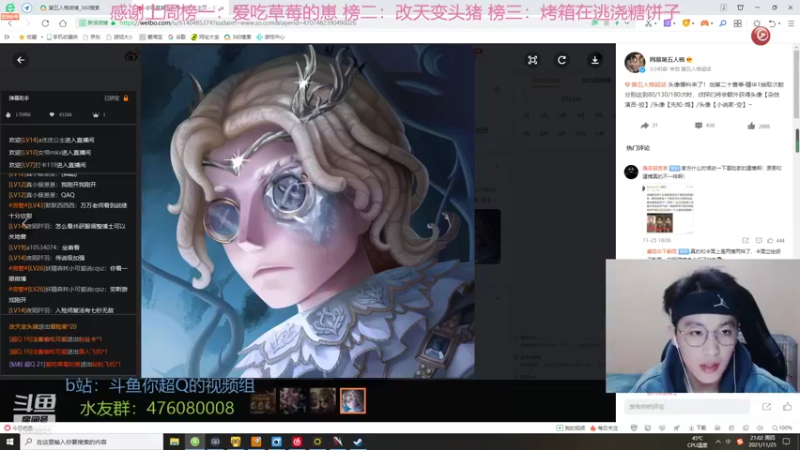This screenshot has width=800, height=450.
Task: Click the Weibo comment input field
Action: tap(687, 407)
